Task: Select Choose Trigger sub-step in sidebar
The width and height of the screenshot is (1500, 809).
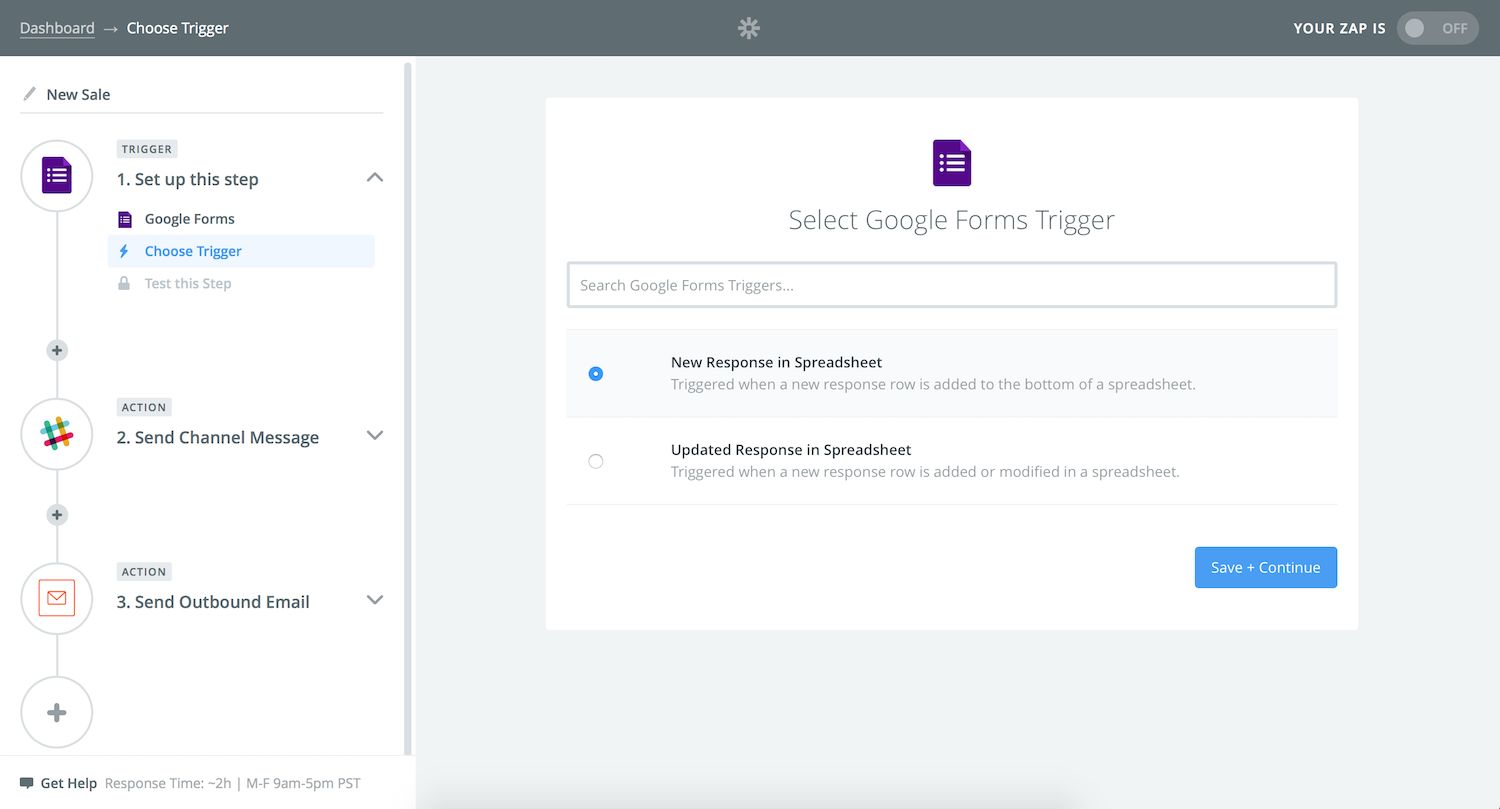Action: pos(193,251)
